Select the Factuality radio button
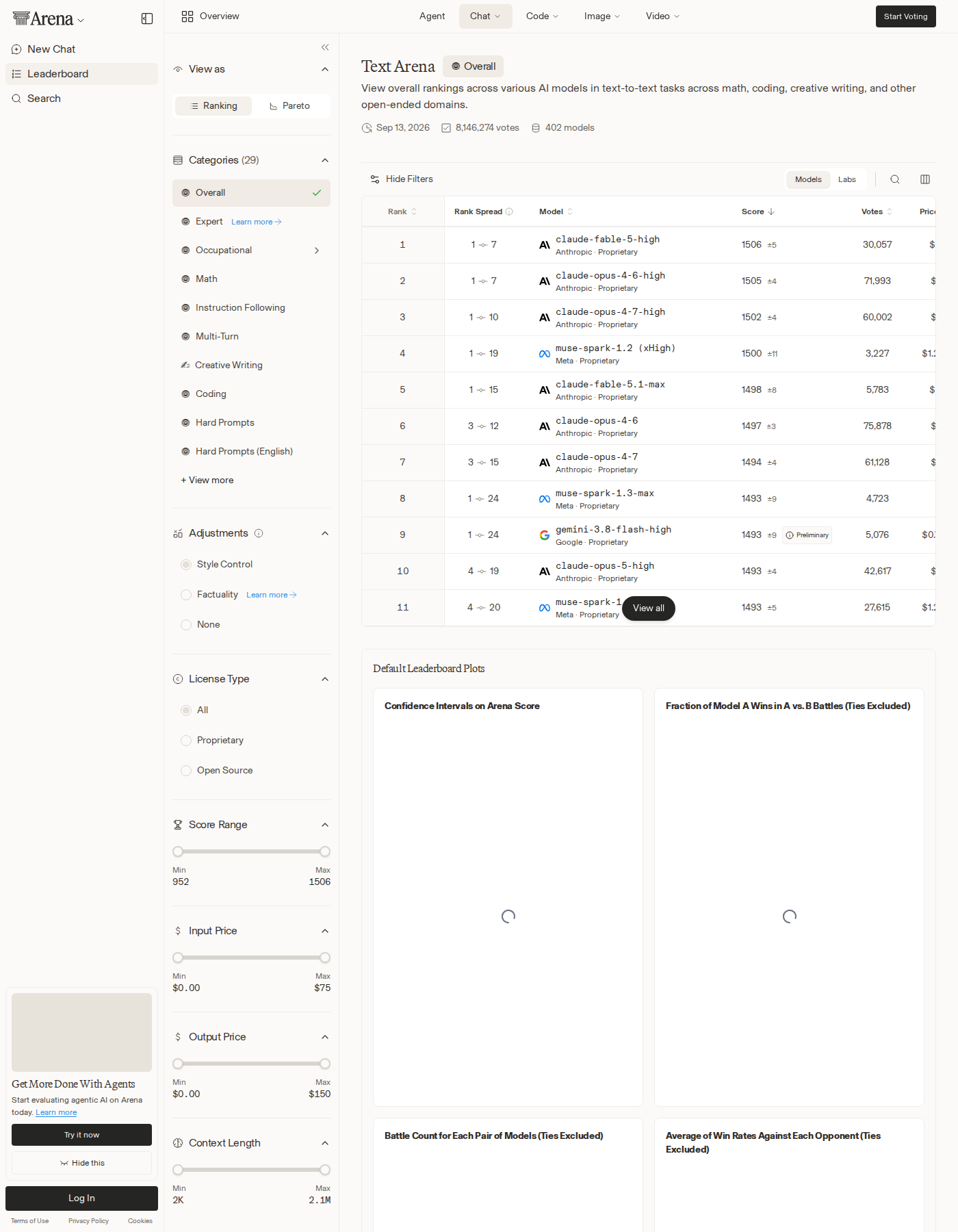Screen dimensions: 958x1232 tap(186, 595)
